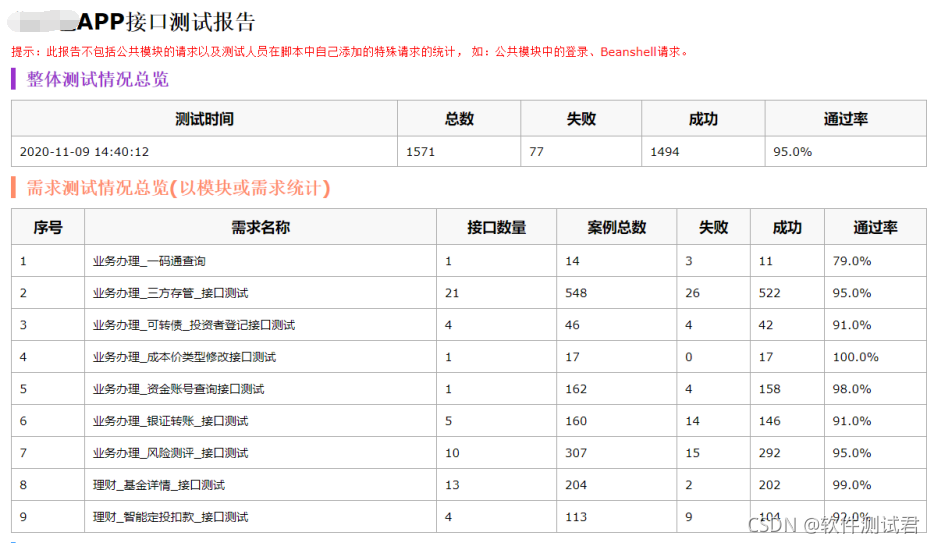This screenshot has height=543, width=935.
Task: Select case total 548 in 三方存管 row
Action: 576,293
